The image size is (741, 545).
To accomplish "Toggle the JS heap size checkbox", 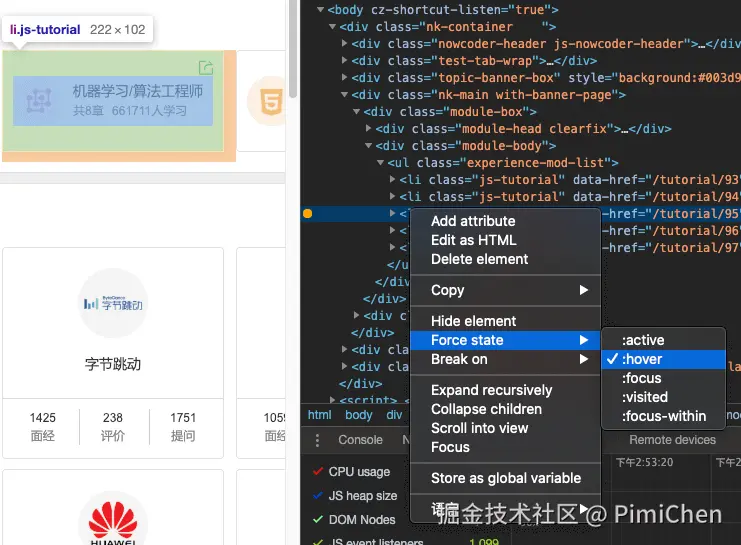I will pyautogui.click(x=318, y=495).
